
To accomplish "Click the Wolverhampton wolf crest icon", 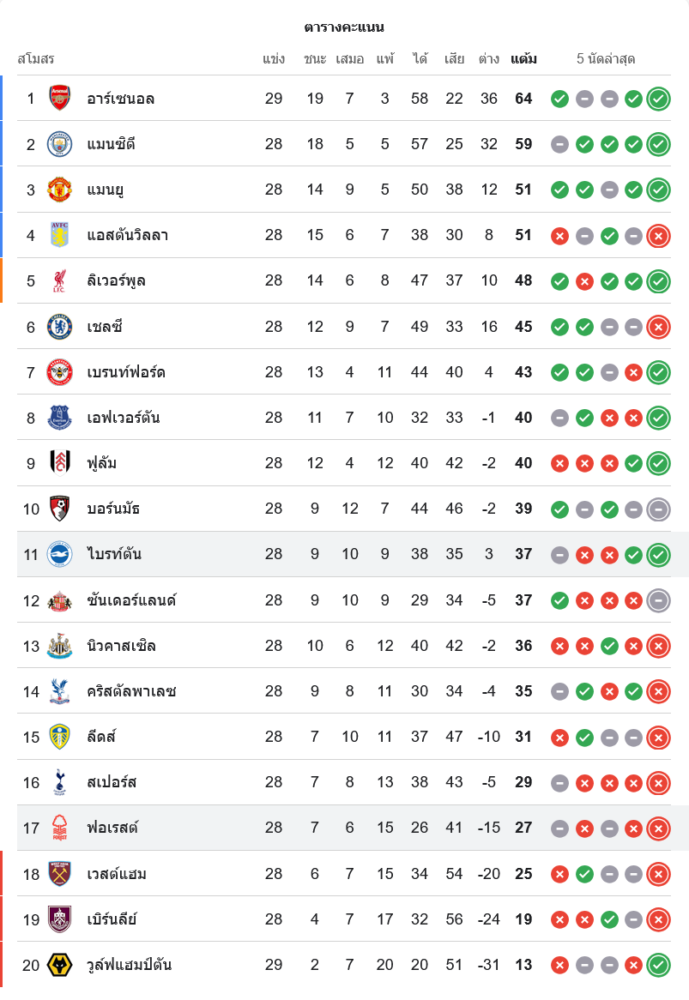I will (x=60, y=965).
